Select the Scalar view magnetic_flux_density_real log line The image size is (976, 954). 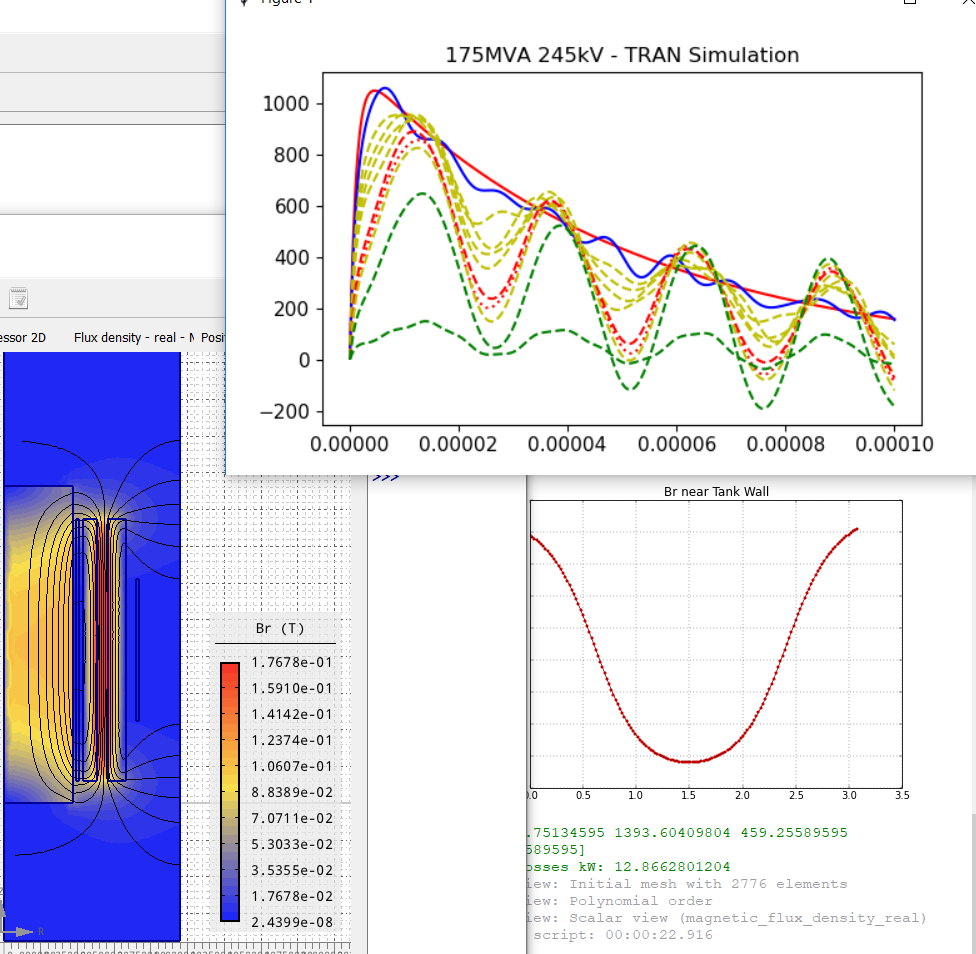(726, 918)
